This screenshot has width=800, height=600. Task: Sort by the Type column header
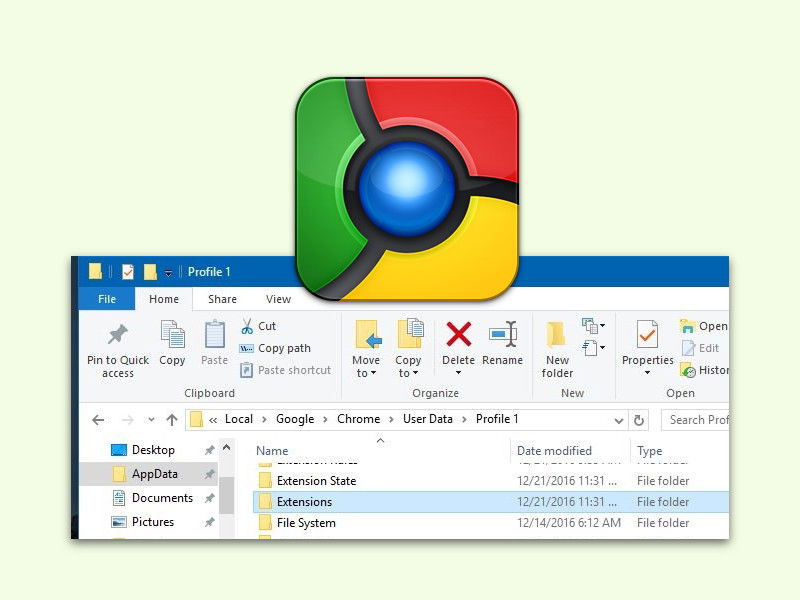[649, 451]
